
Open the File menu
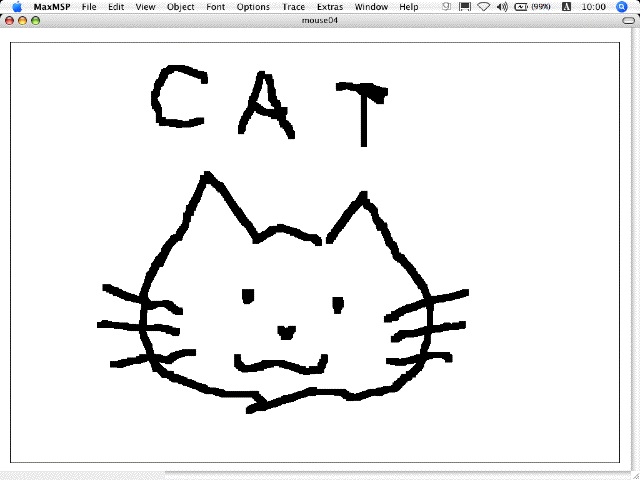tap(89, 7)
